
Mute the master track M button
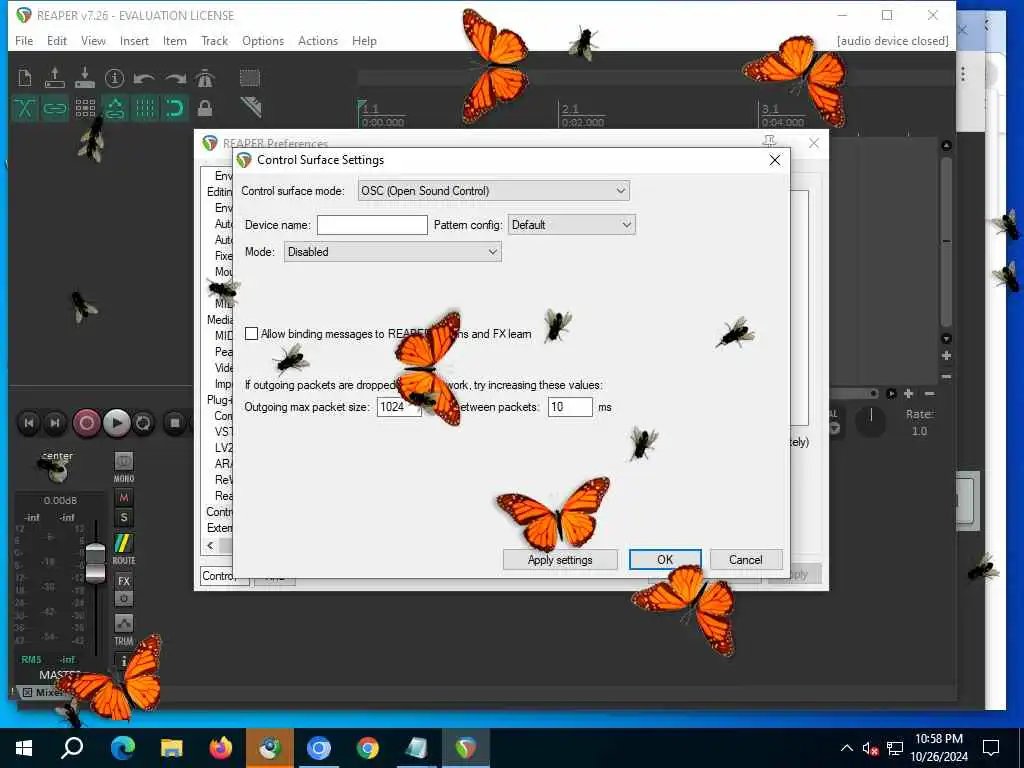[x=123, y=498]
